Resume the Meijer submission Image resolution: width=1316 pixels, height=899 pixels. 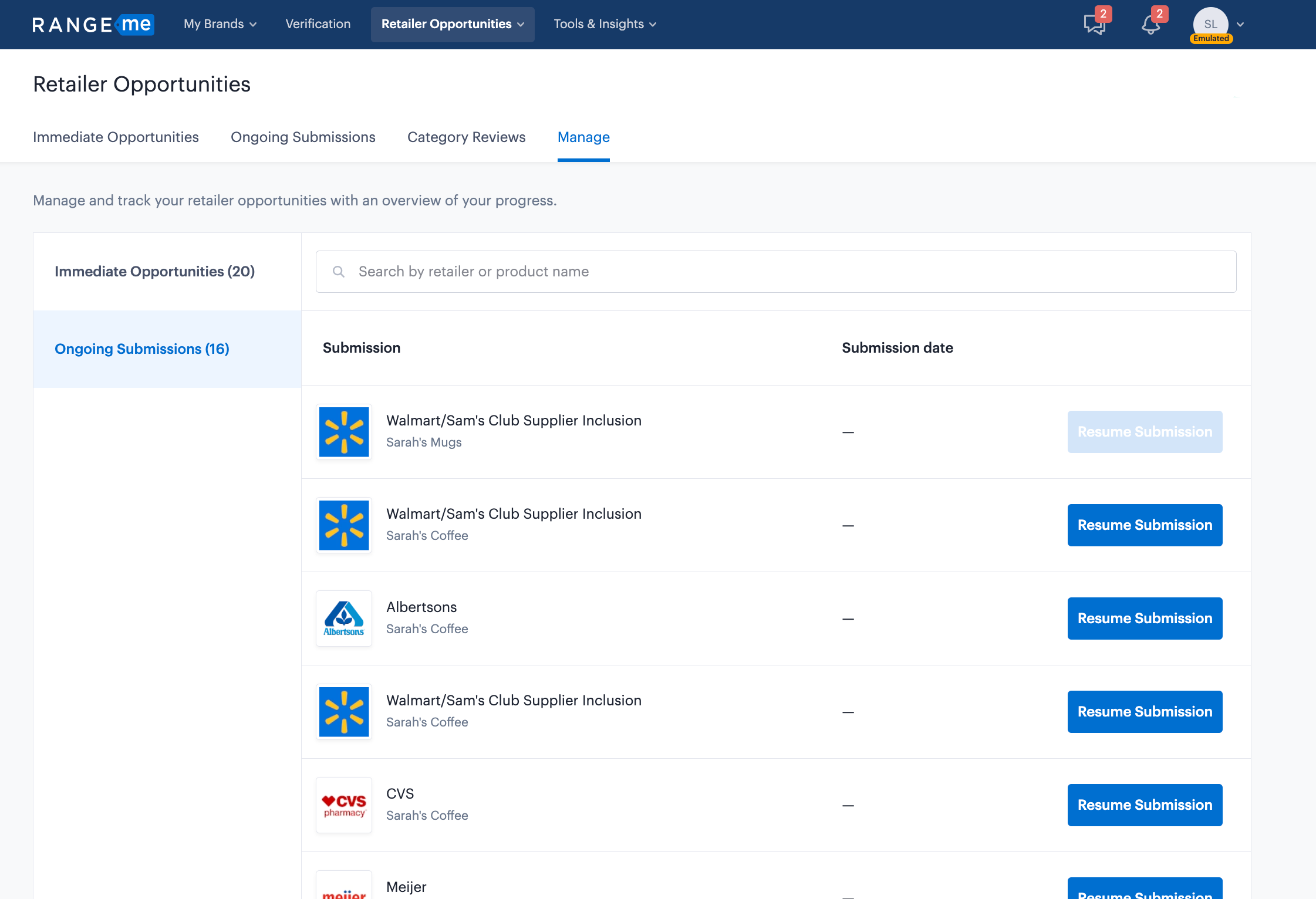[1145, 888]
